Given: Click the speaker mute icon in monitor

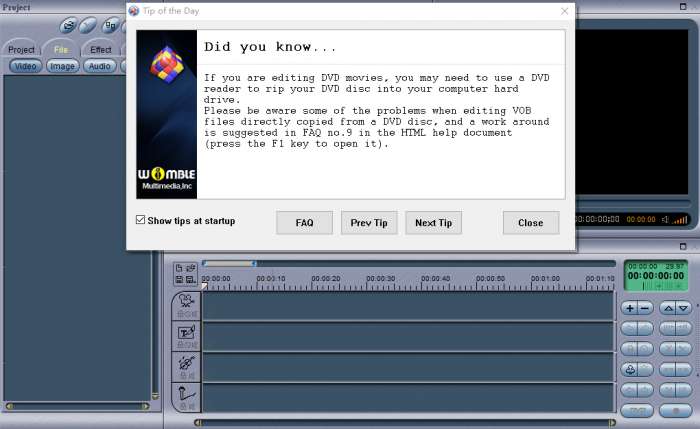Looking at the screenshot, I should click(665, 219).
